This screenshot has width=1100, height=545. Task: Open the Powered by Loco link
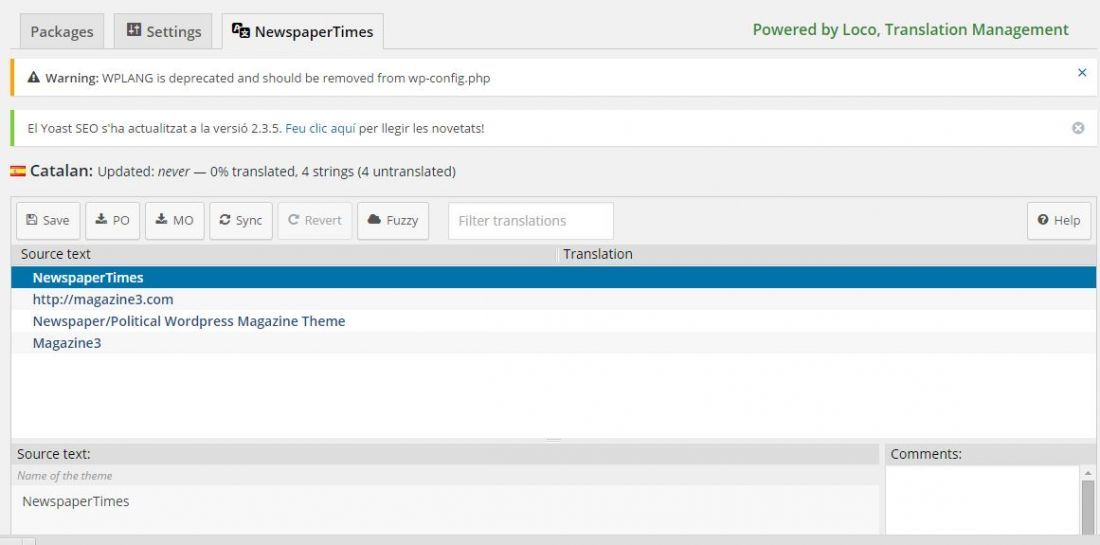tap(910, 29)
